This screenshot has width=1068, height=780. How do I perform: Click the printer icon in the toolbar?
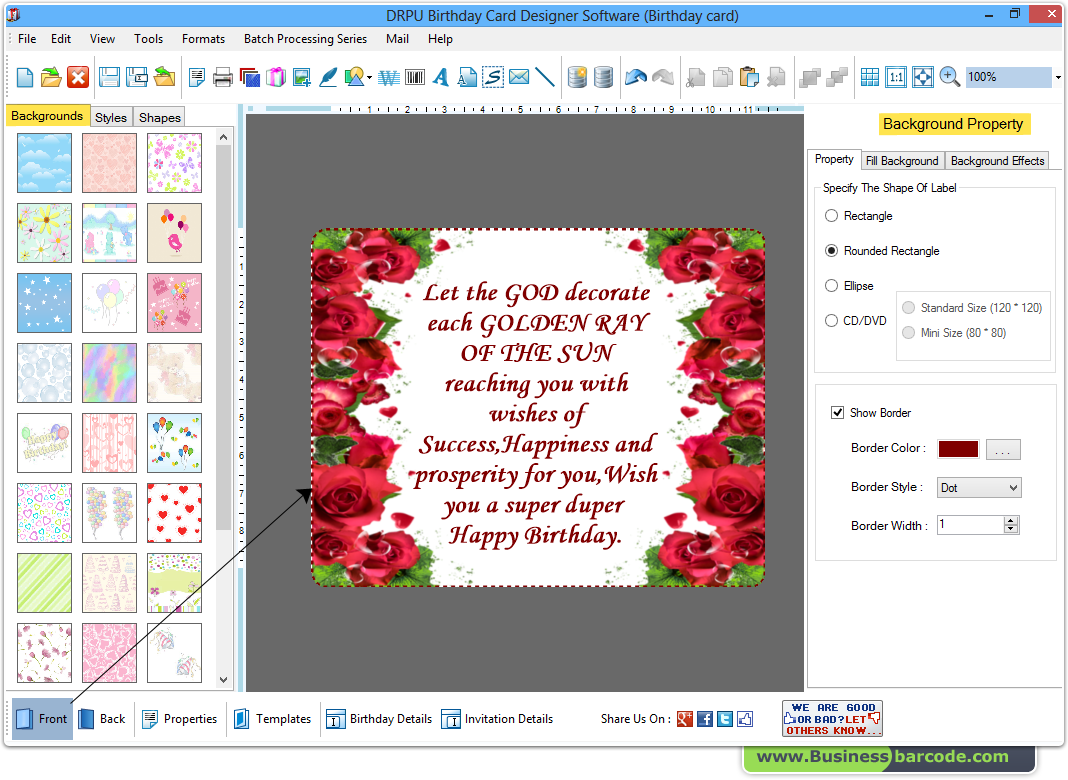click(223, 78)
